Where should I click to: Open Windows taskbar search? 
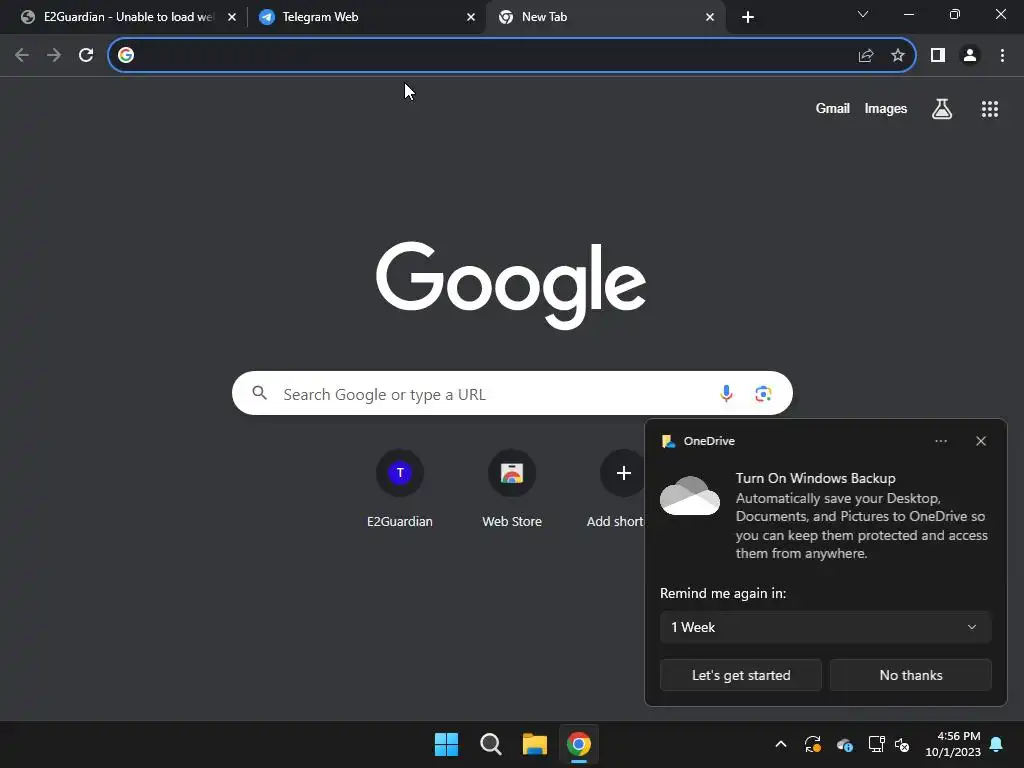pyautogui.click(x=490, y=744)
